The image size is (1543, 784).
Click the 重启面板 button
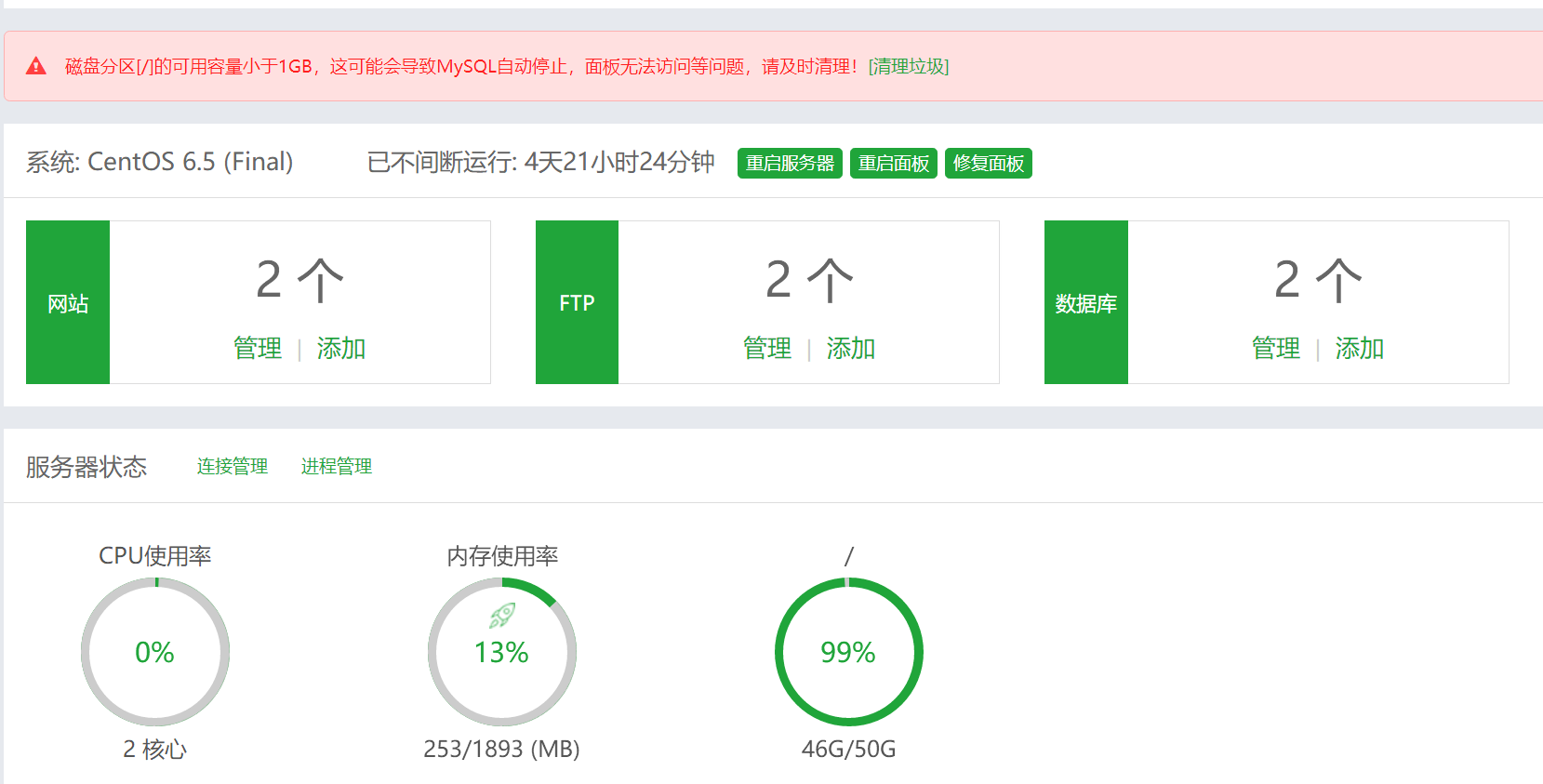click(894, 163)
